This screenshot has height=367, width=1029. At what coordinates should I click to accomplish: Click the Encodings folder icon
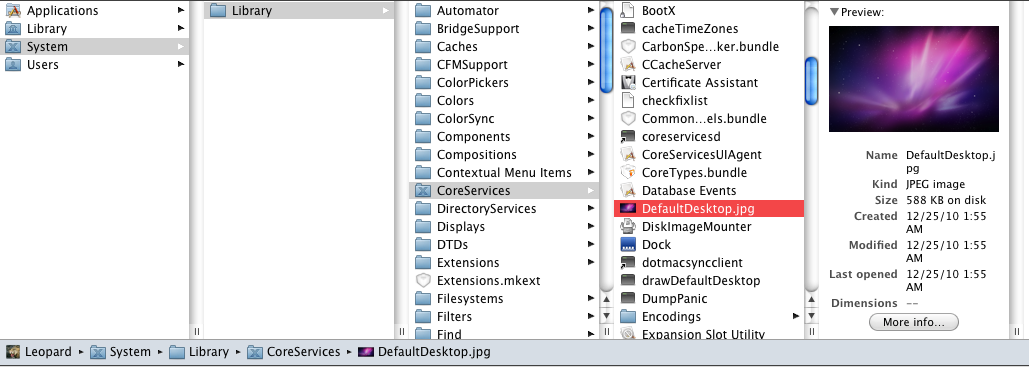pyautogui.click(x=628, y=316)
